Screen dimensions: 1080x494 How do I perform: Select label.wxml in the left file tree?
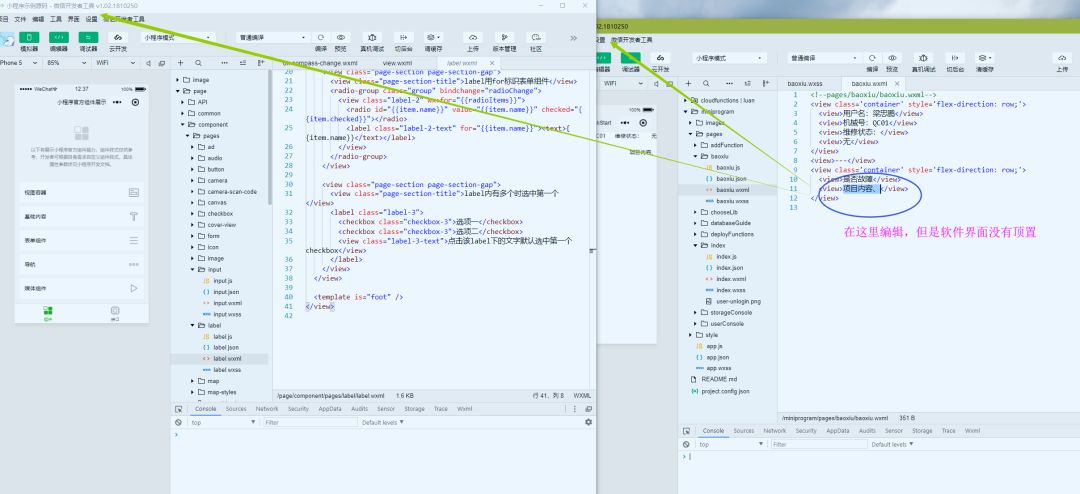coord(222,358)
